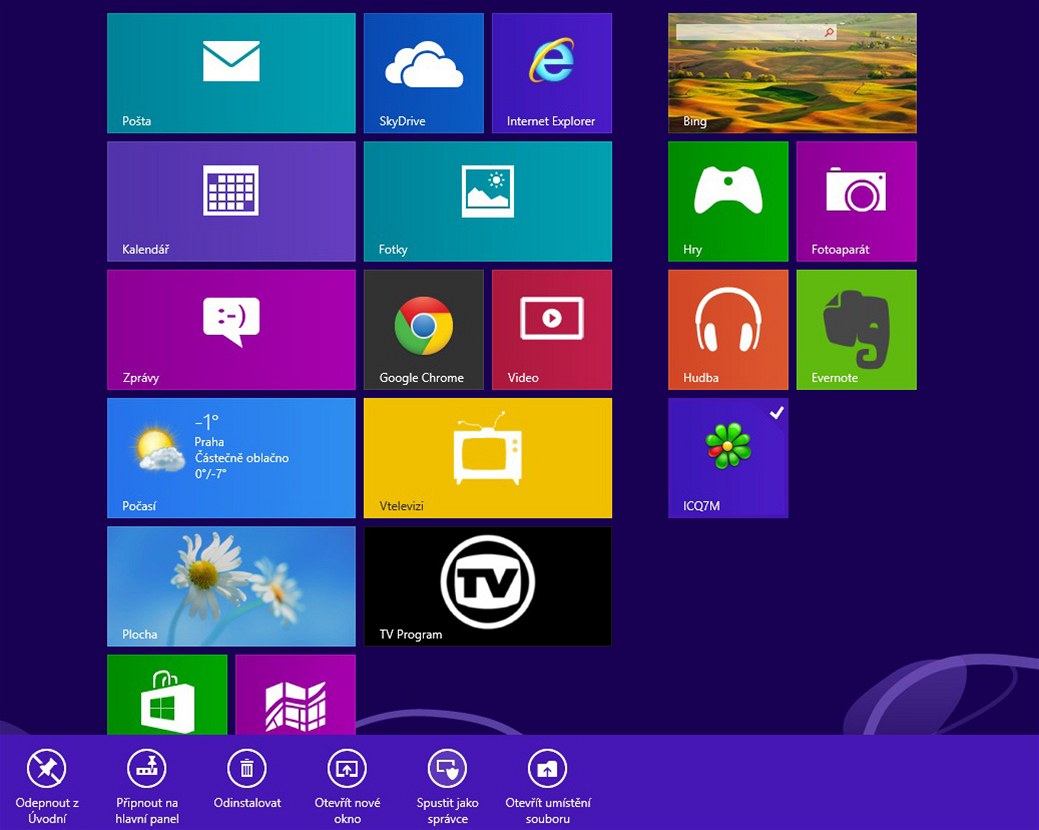Open the TV Program tile
The image size is (1039, 830).
(x=488, y=586)
